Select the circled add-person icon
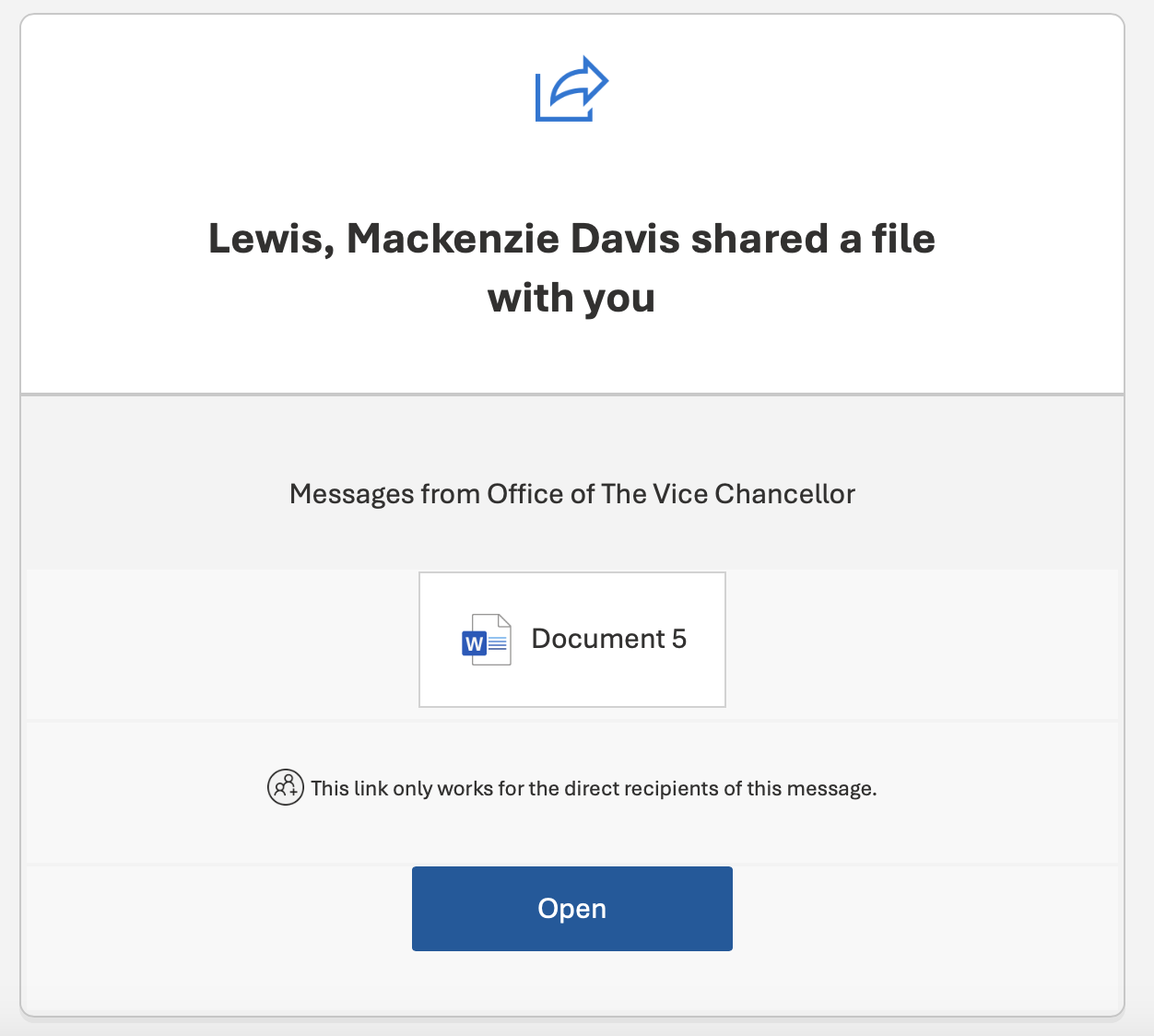 286,788
